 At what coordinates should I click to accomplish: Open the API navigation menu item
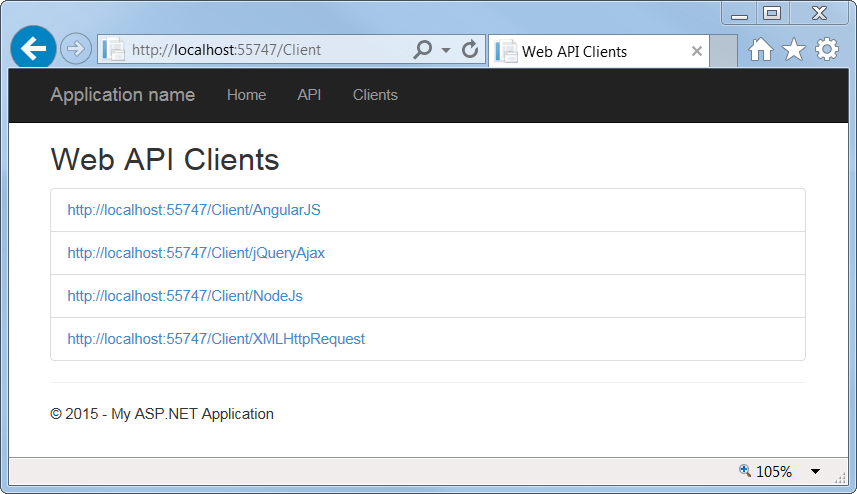click(309, 95)
